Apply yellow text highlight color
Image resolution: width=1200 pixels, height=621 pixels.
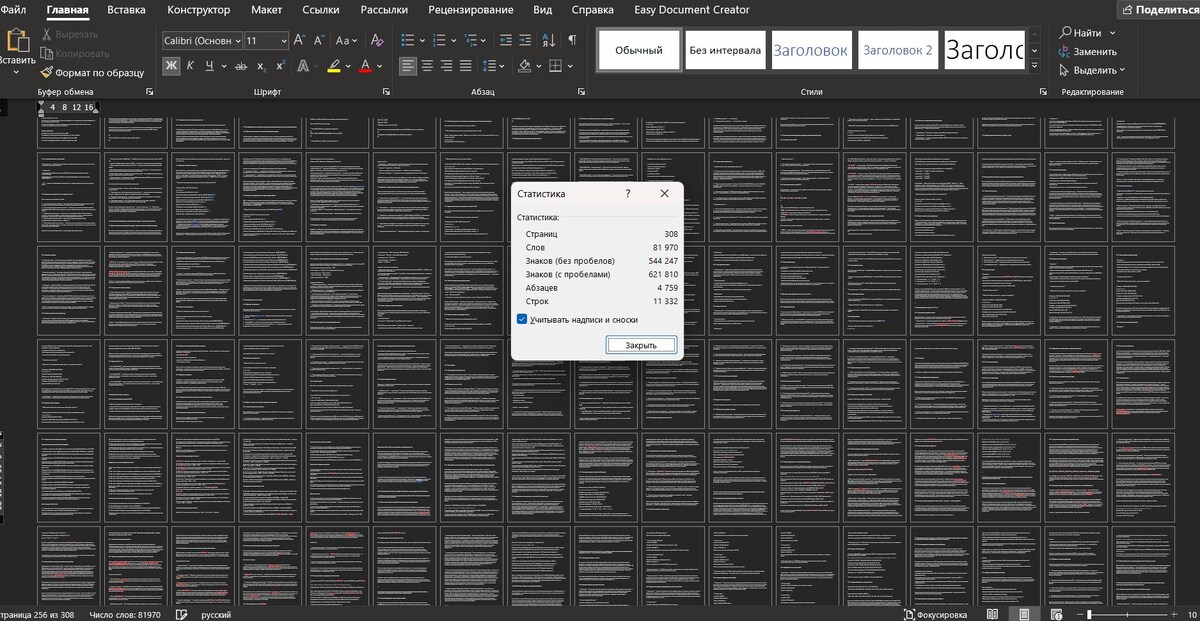334,66
